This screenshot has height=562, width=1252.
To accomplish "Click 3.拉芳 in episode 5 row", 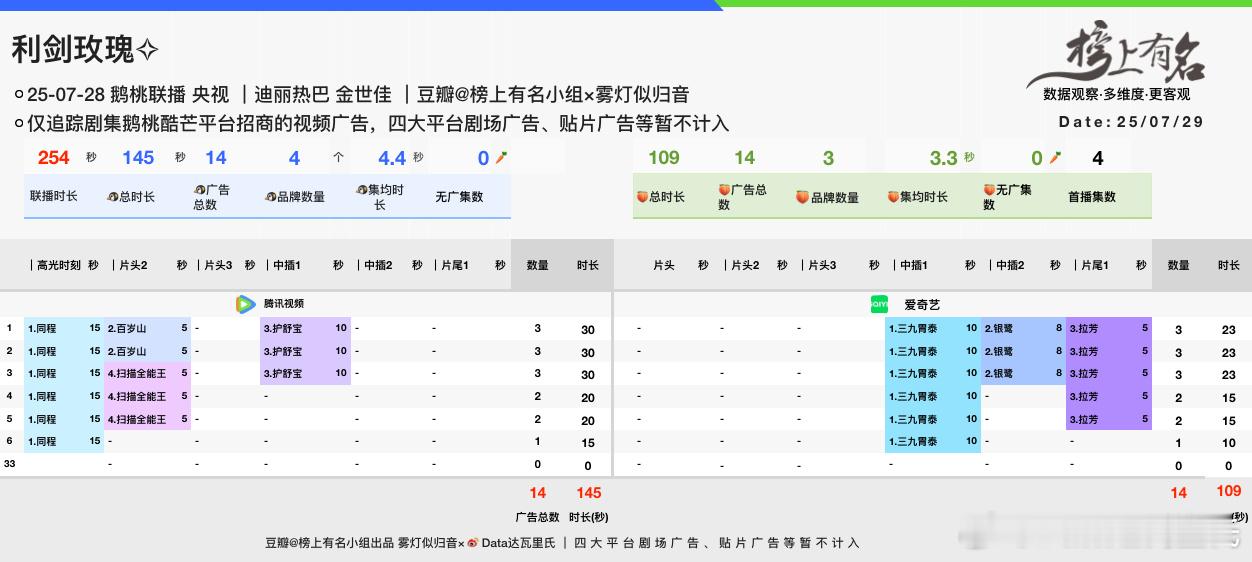I will pyautogui.click(x=1084, y=420).
